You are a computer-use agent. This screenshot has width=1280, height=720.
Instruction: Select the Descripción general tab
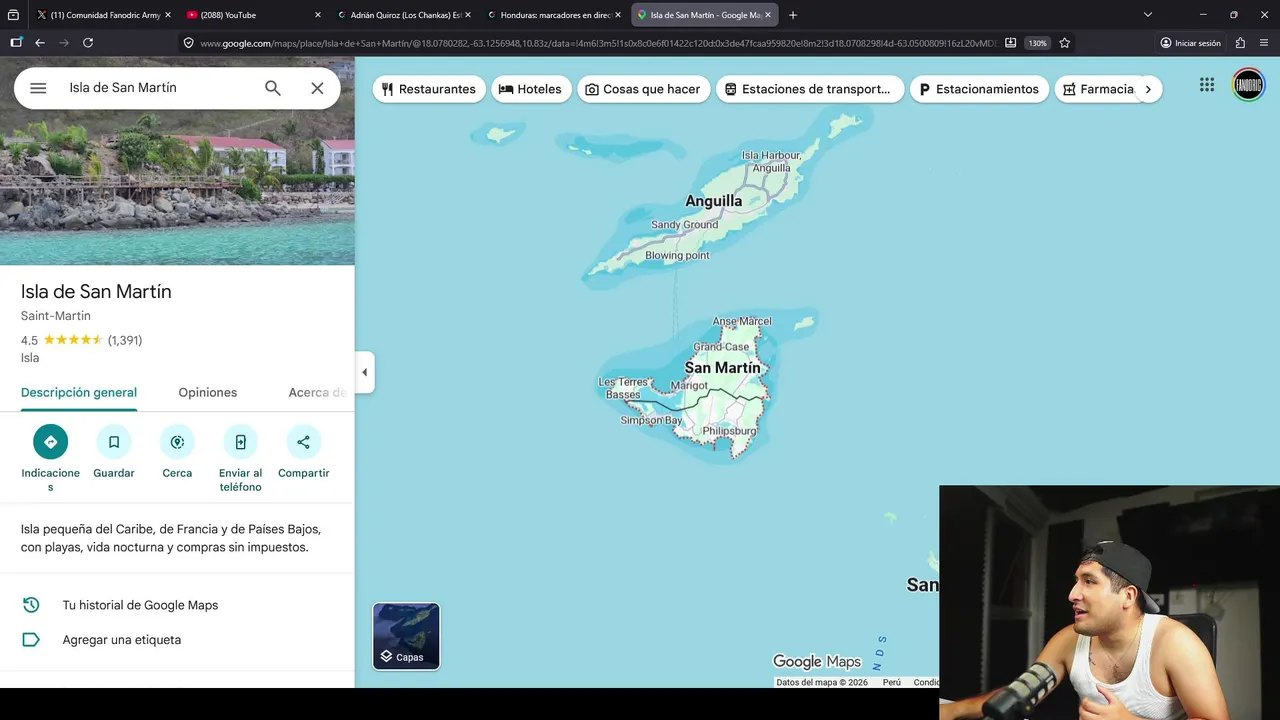click(79, 393)
